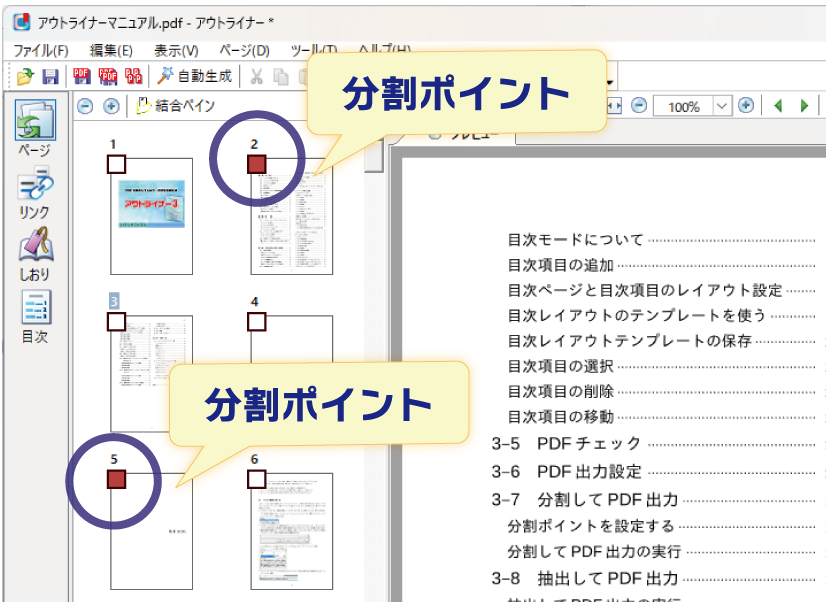Click the first PDF output icon

coord(82,76)
